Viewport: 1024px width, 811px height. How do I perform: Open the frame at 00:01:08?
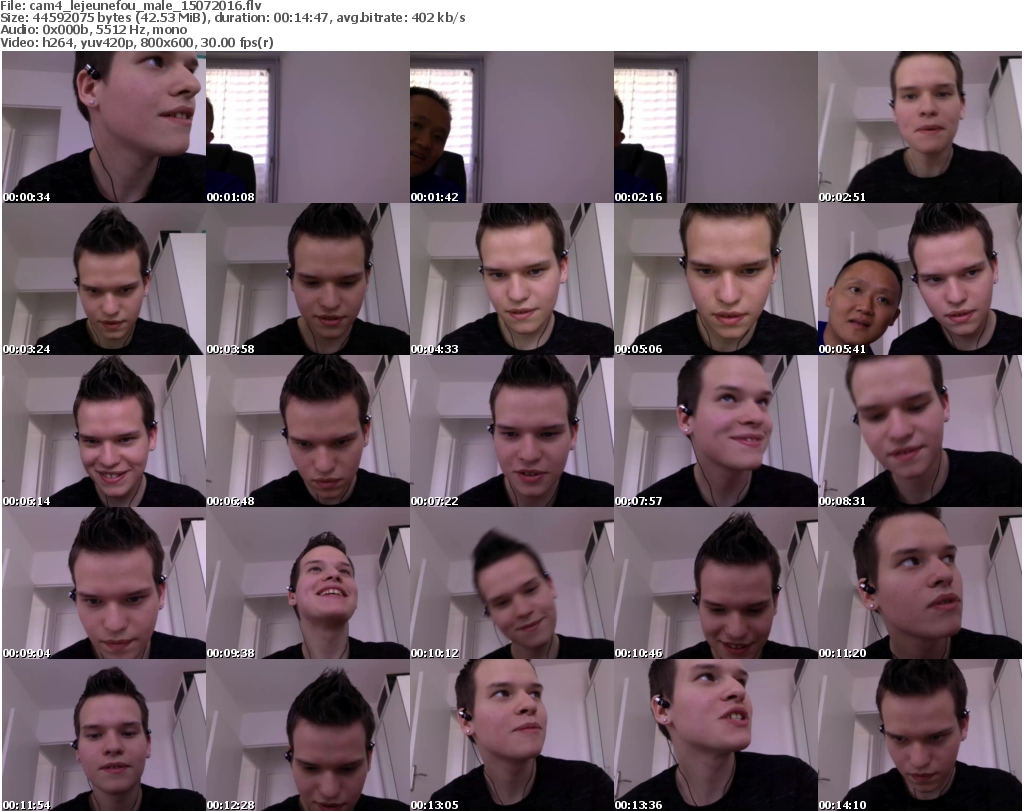(308, 127)
